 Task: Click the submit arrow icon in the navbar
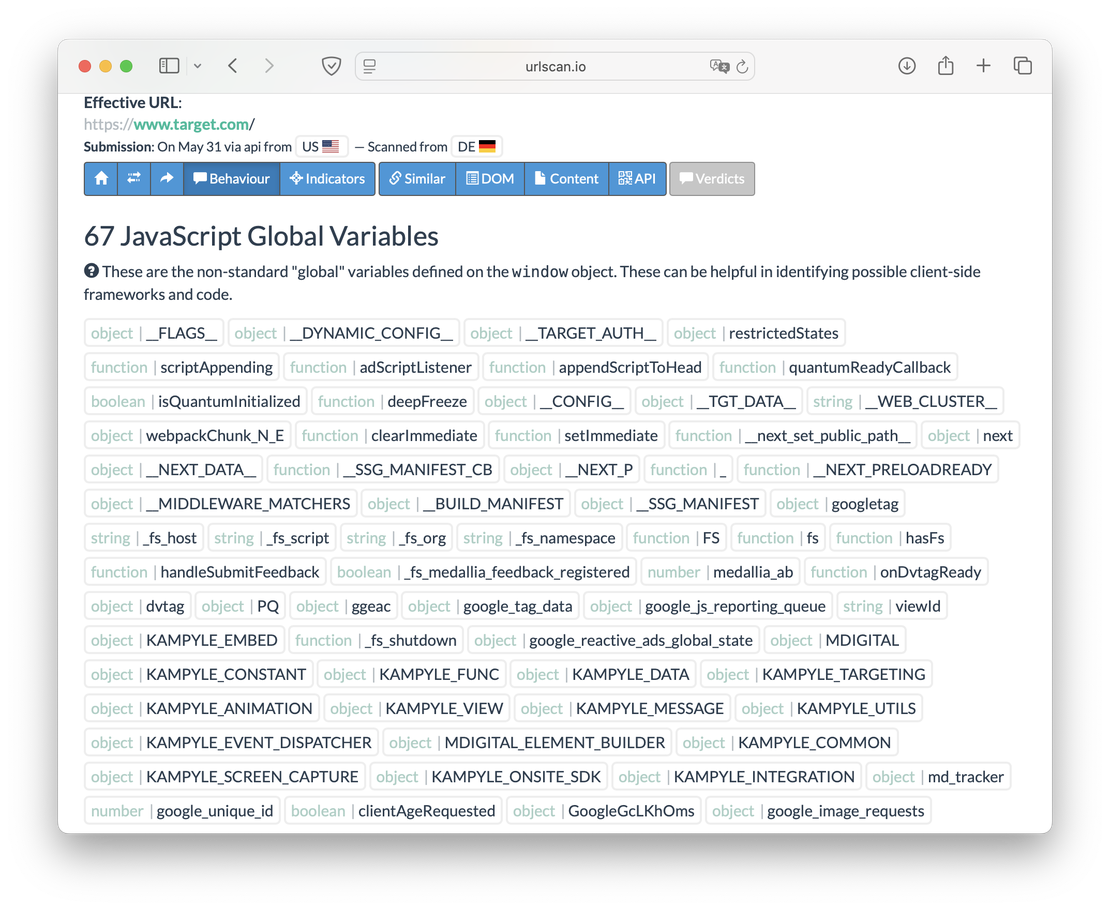166,178
